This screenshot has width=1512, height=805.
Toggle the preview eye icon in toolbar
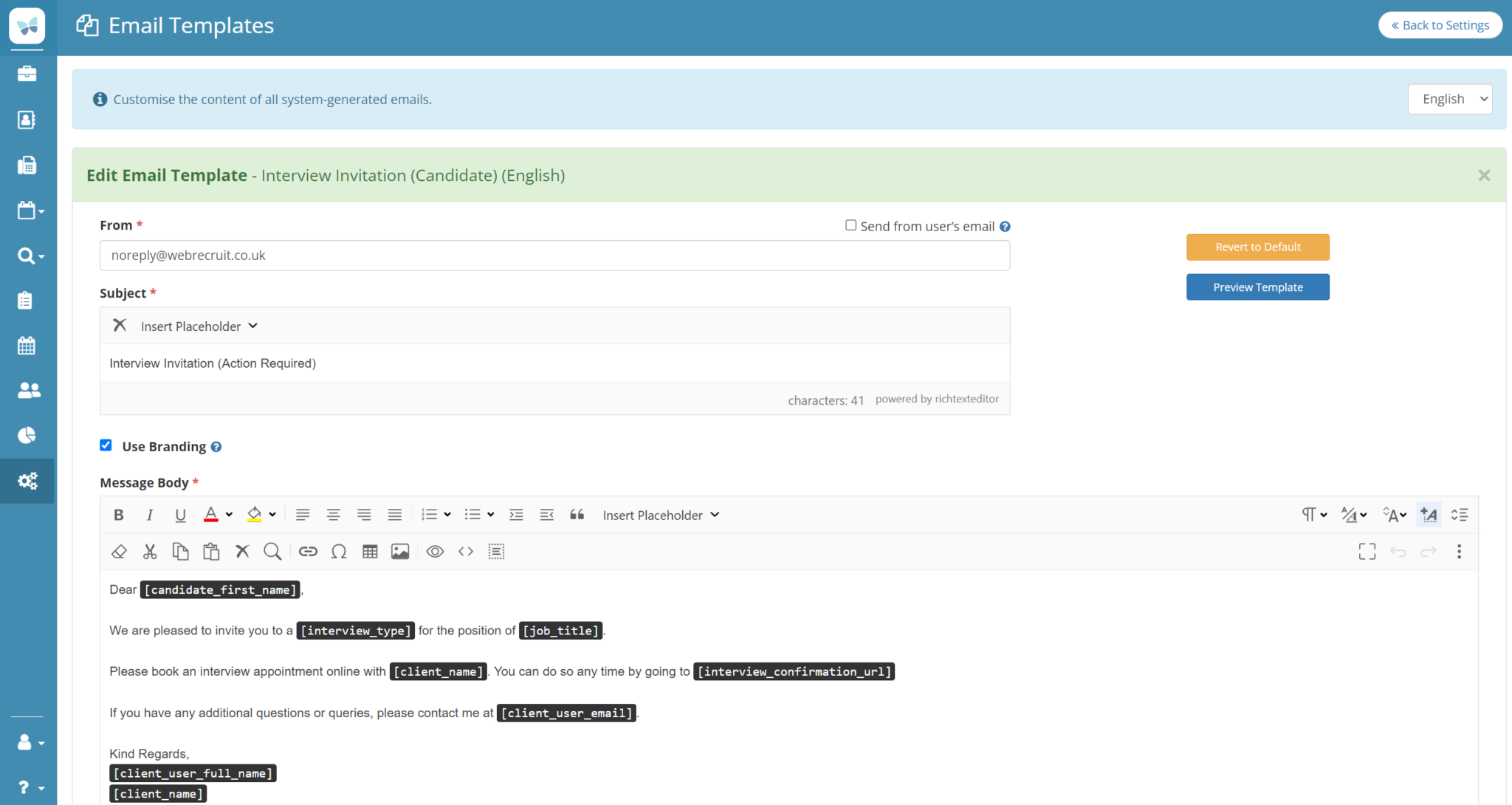pyautogui.click(x=435, y=552)
